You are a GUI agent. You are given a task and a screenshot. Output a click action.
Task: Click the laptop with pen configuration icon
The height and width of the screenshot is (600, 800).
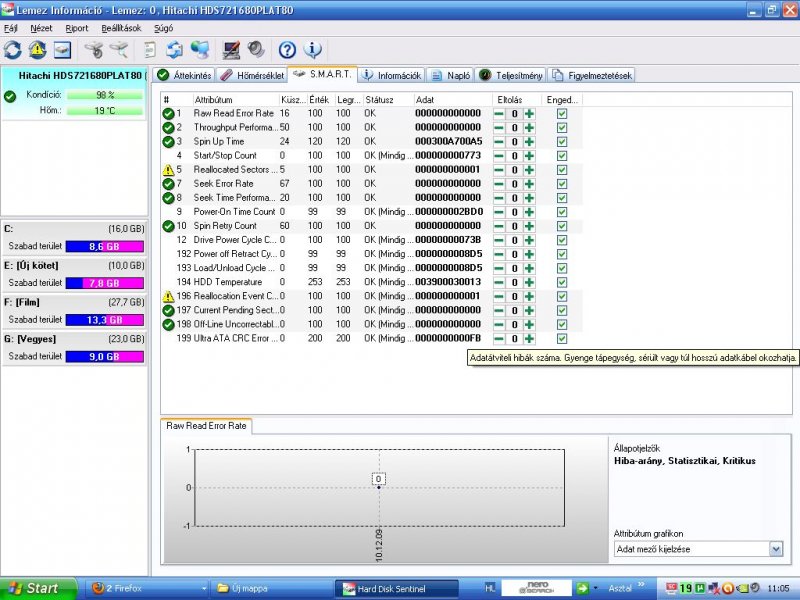click(x=231, y=50)
